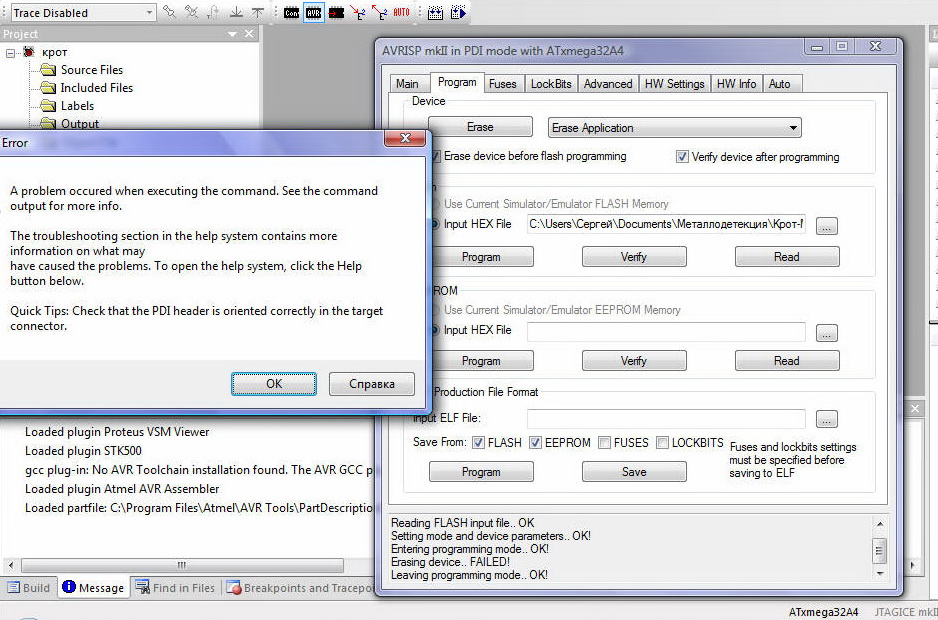Select the Labels folder in project tree
The image size is (938, 620).
tap(77, 106)
